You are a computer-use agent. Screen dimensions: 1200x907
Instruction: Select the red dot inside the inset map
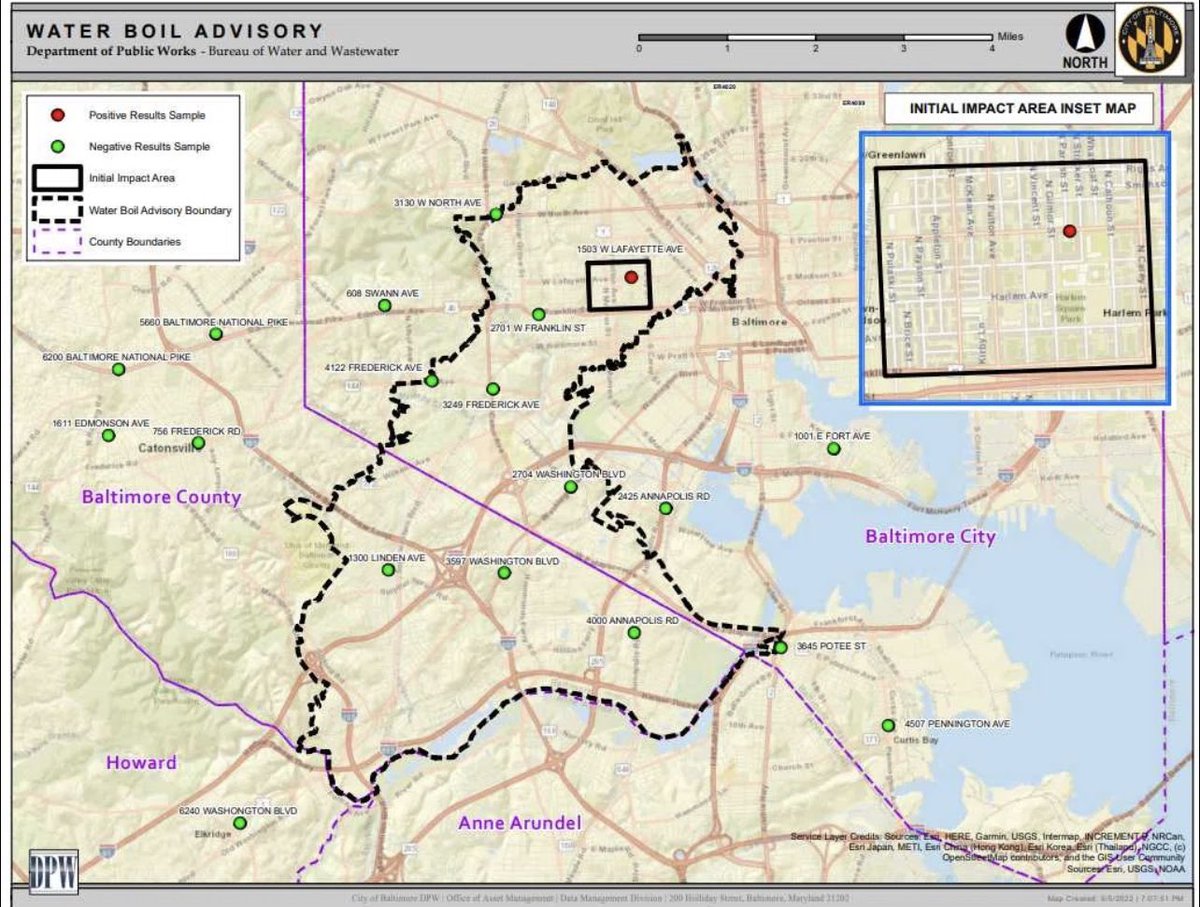click(x=1070, y=231)
